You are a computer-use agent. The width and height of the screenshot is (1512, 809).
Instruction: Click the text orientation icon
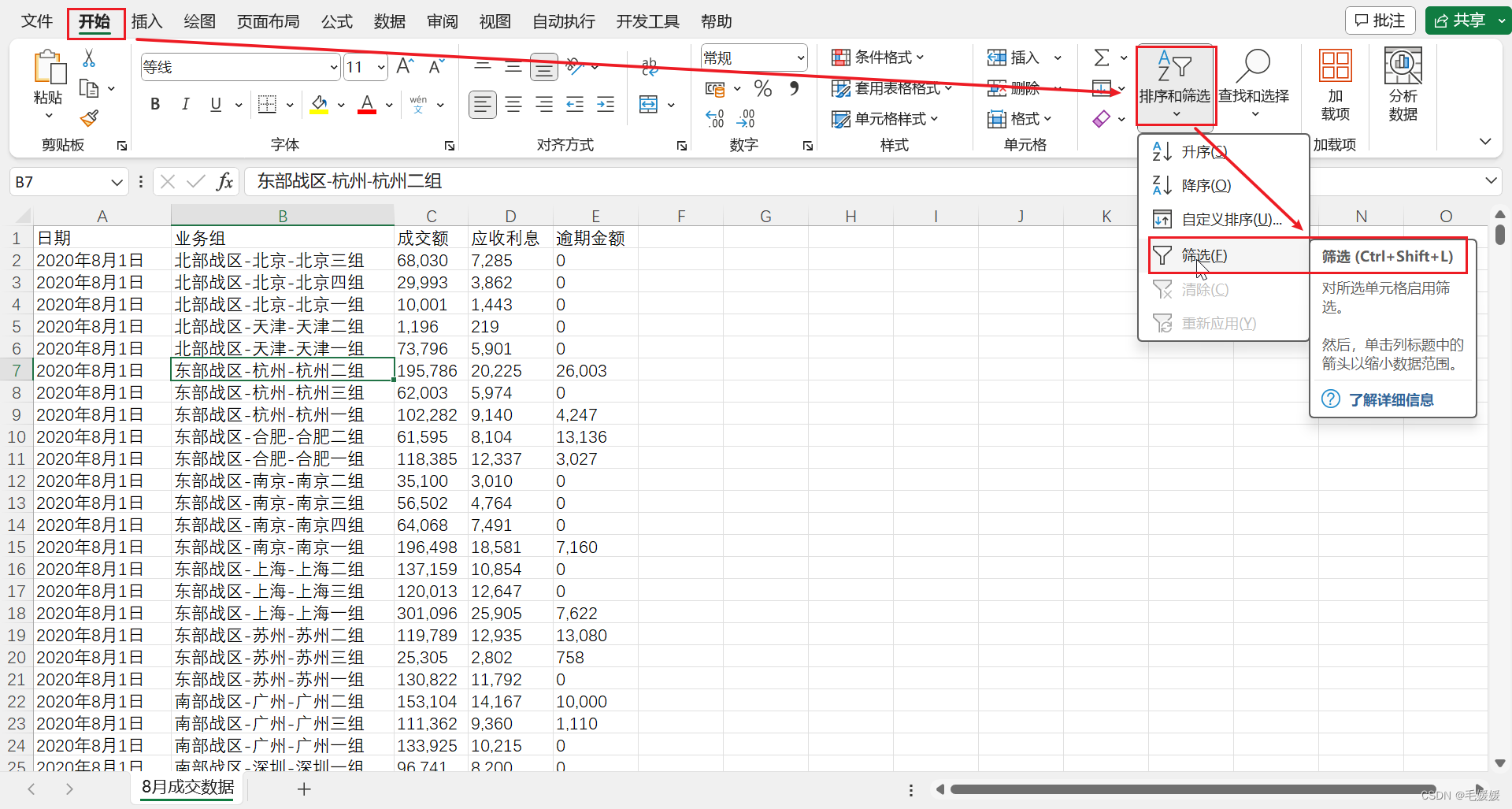click(575, 67)
